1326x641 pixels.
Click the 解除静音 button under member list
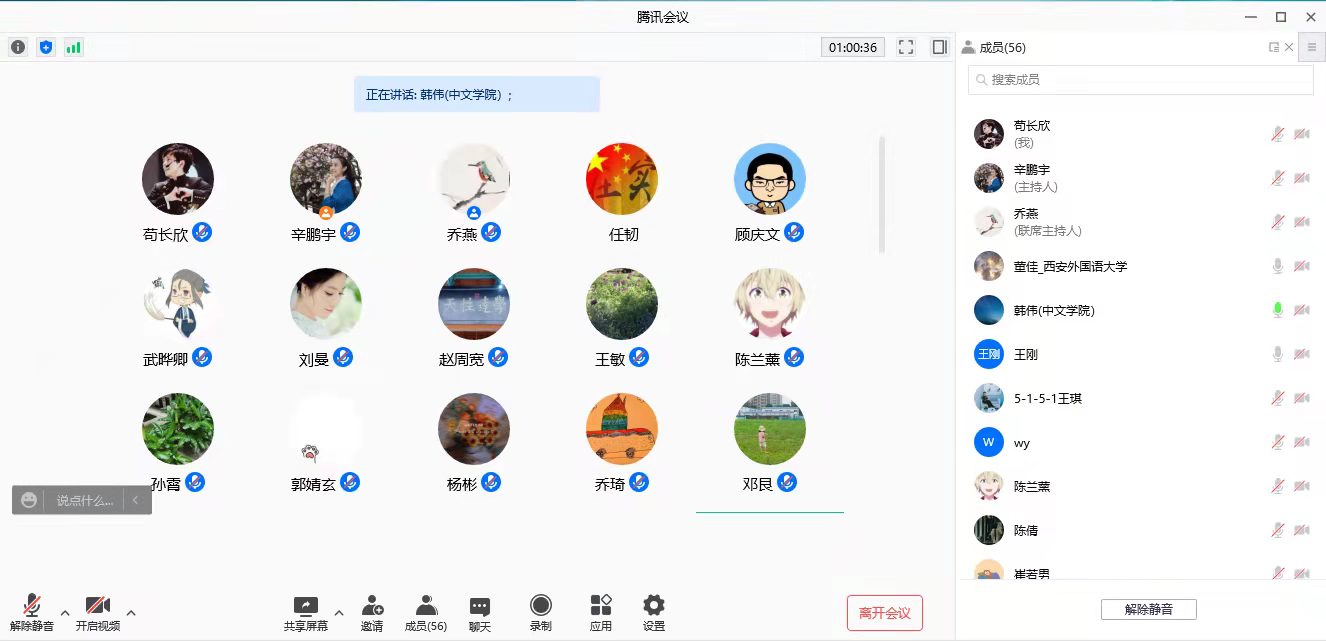point(1148,609)
